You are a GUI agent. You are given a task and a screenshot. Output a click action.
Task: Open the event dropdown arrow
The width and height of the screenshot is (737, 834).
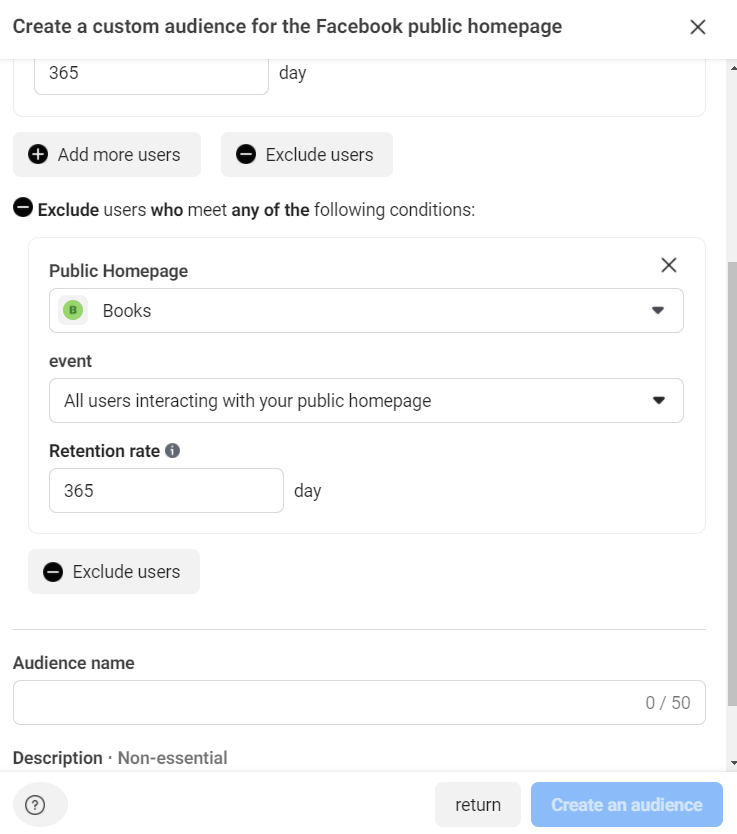coord(658,400)
